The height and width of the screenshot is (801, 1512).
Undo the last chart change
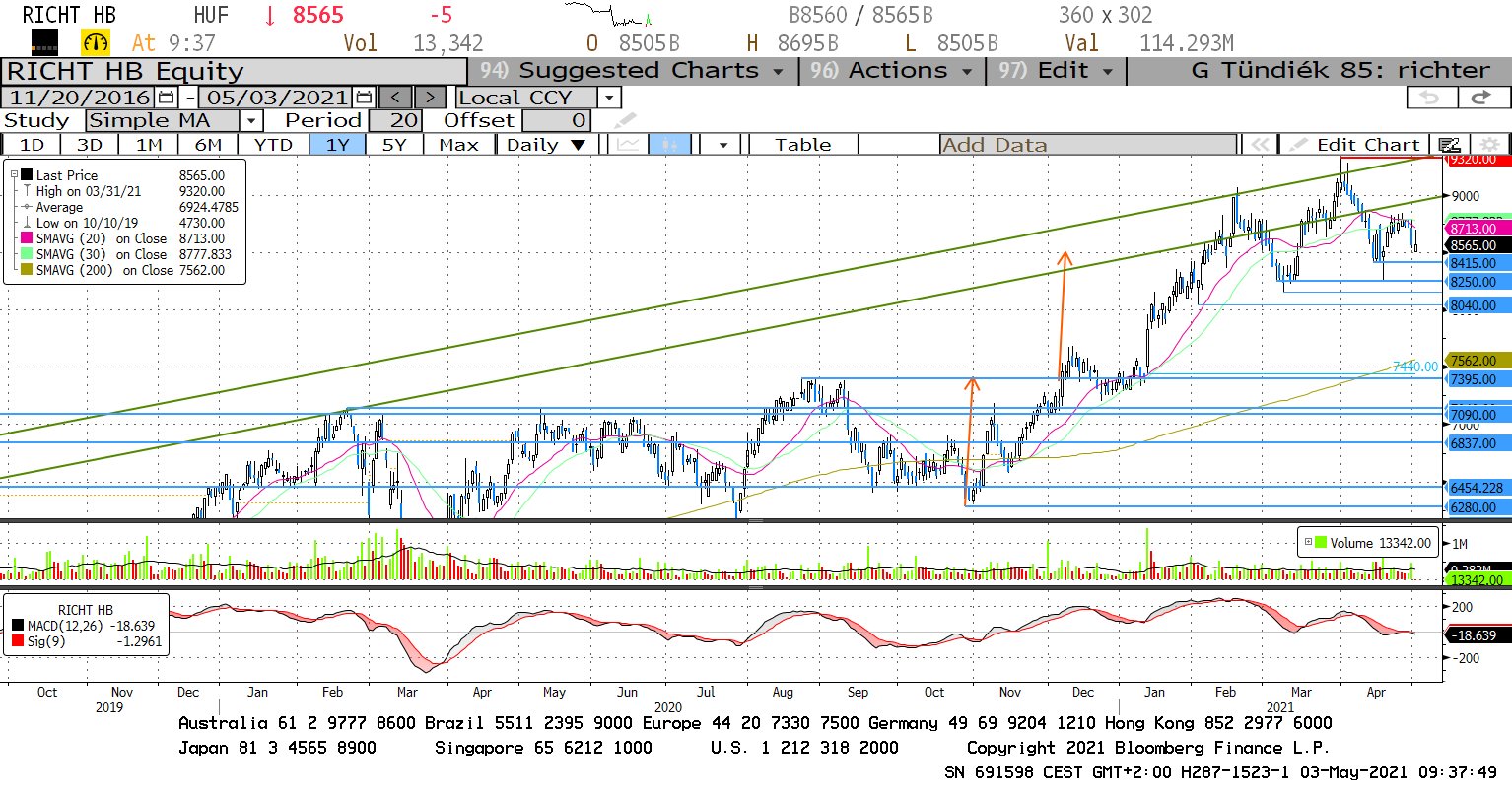1430,98
